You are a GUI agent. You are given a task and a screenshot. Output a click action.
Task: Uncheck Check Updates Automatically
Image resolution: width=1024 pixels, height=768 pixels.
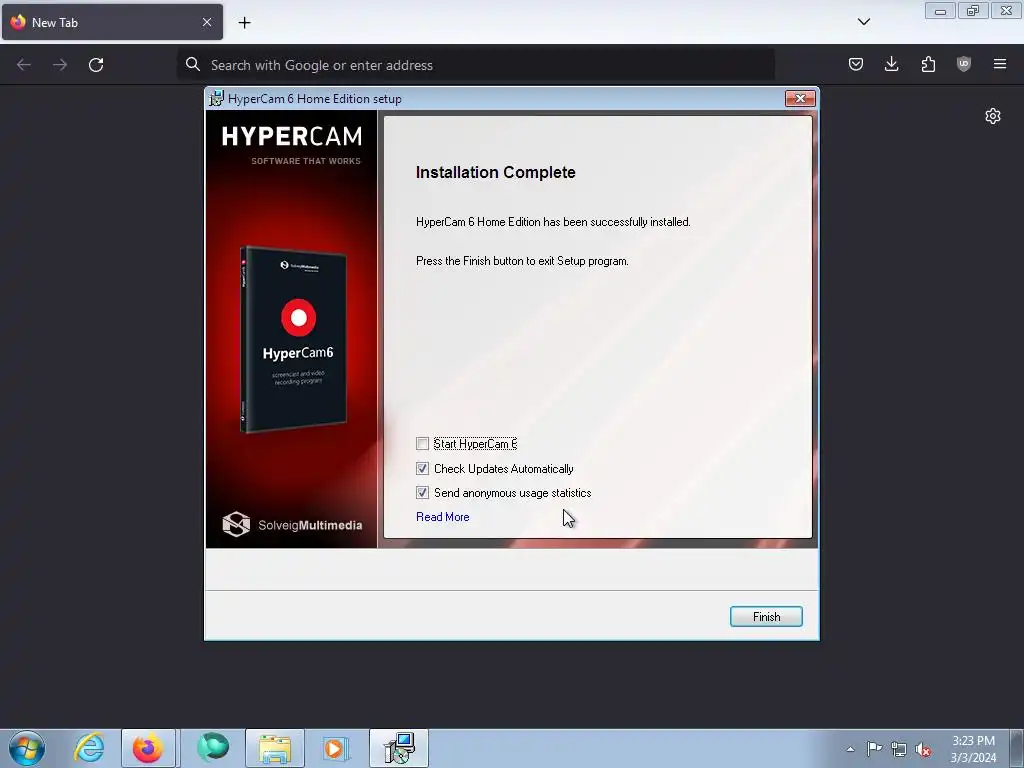tap(423, 469)
